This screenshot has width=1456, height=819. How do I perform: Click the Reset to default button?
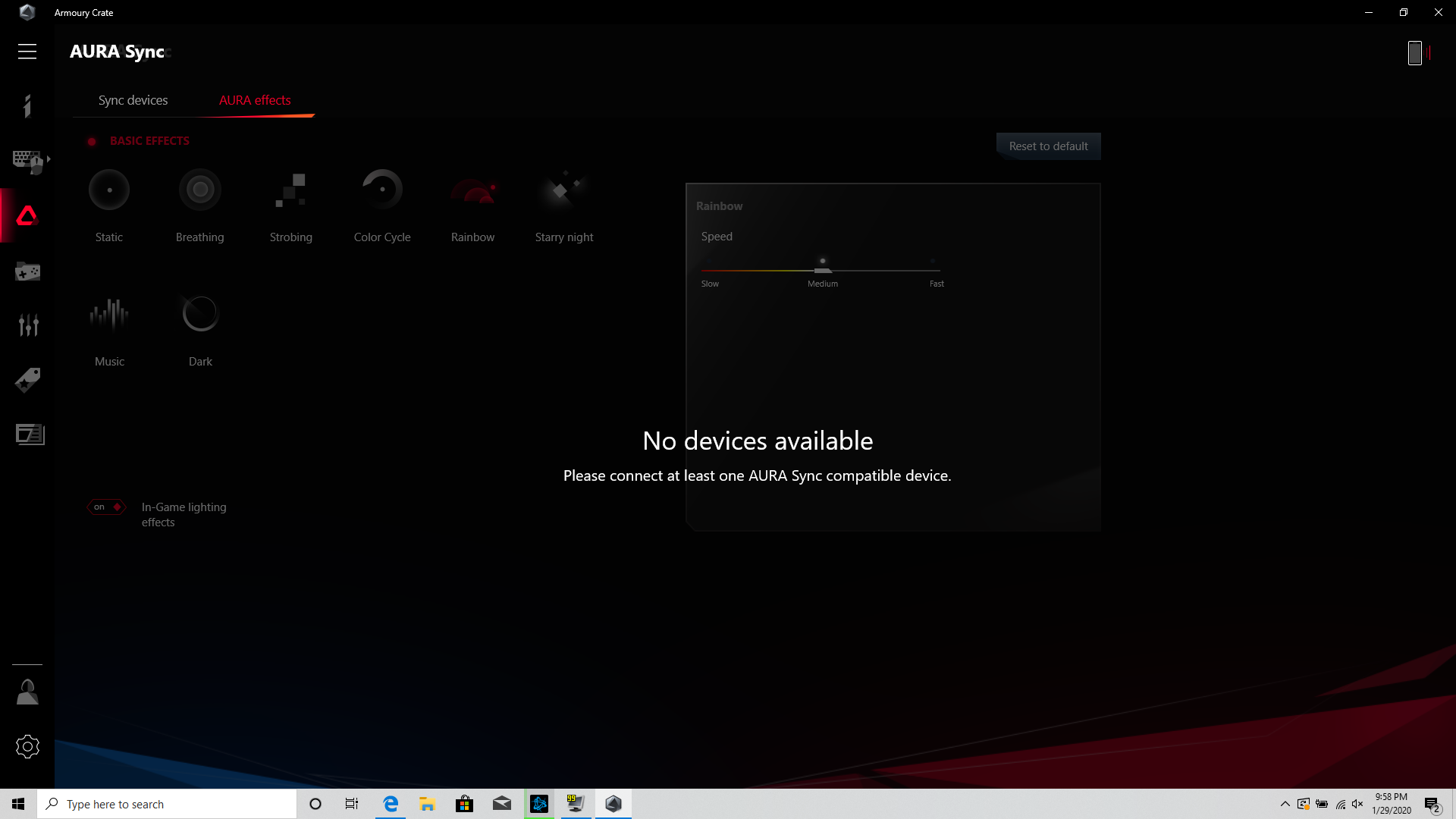(1048, 146)
